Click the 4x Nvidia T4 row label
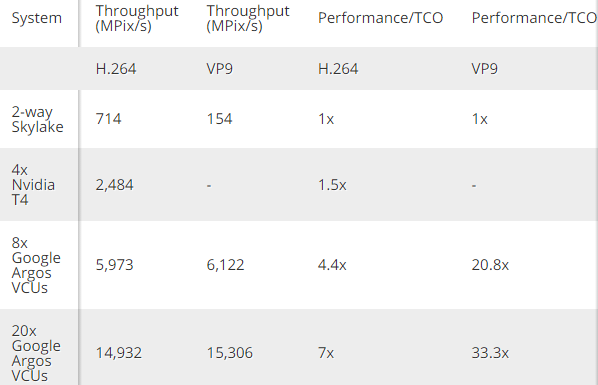598x385 pixels. (33, 185)
